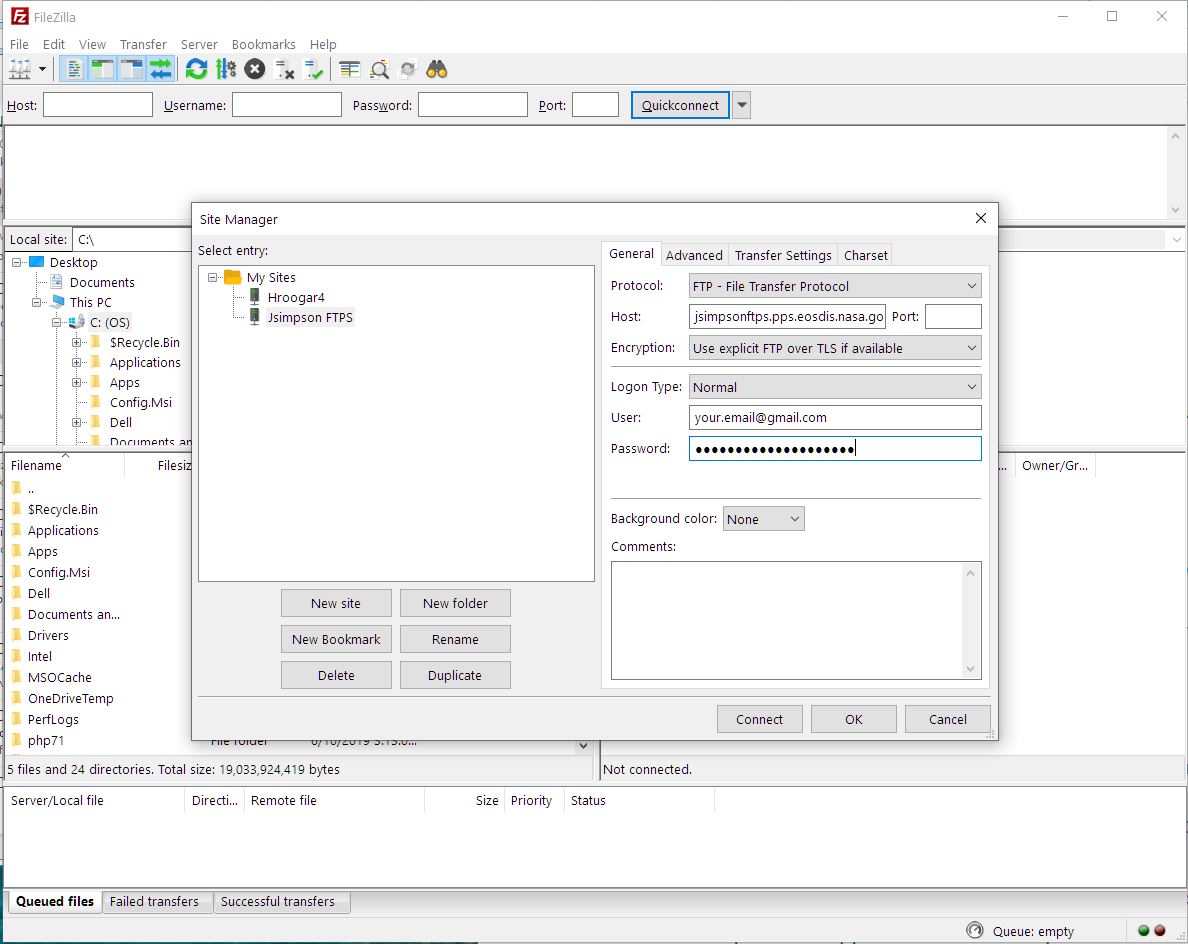Select the PerfLogs folder in file list
This screenshot has width=1188, height=944.
tap(52, 719)
